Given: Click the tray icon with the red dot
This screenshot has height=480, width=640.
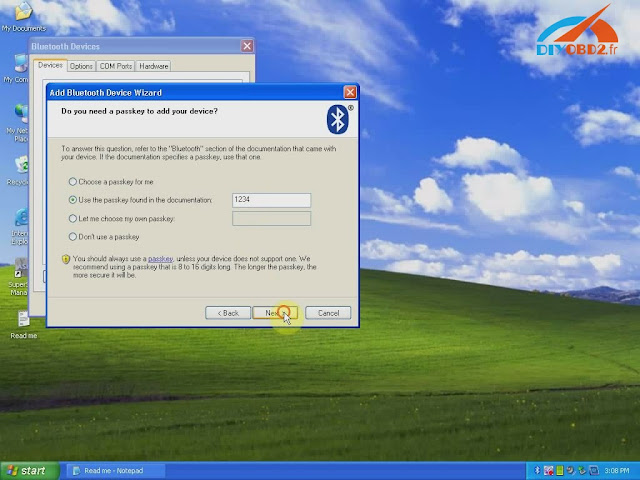Looking at the screenshot, I should point(549,471).
